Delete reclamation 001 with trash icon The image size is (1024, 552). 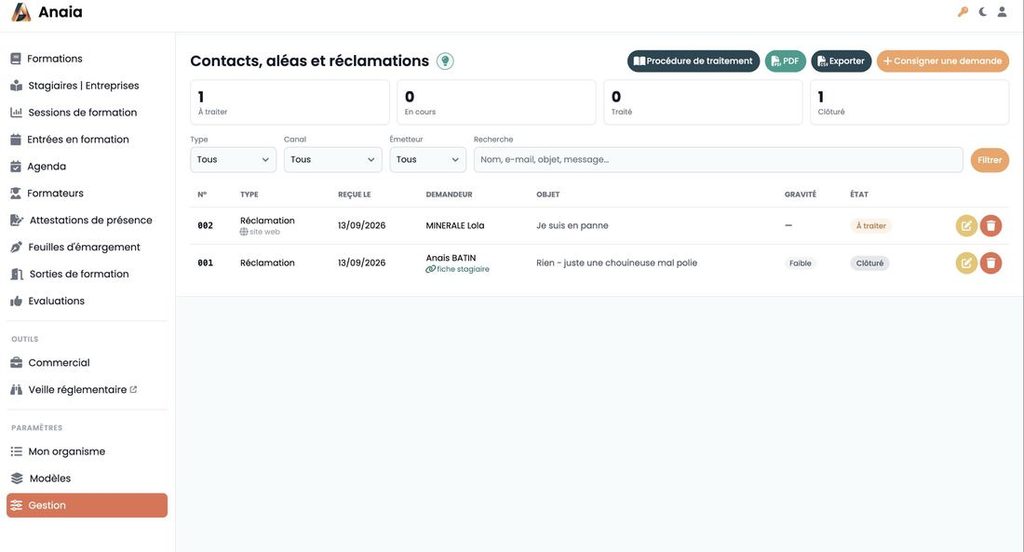click(991, 263)
